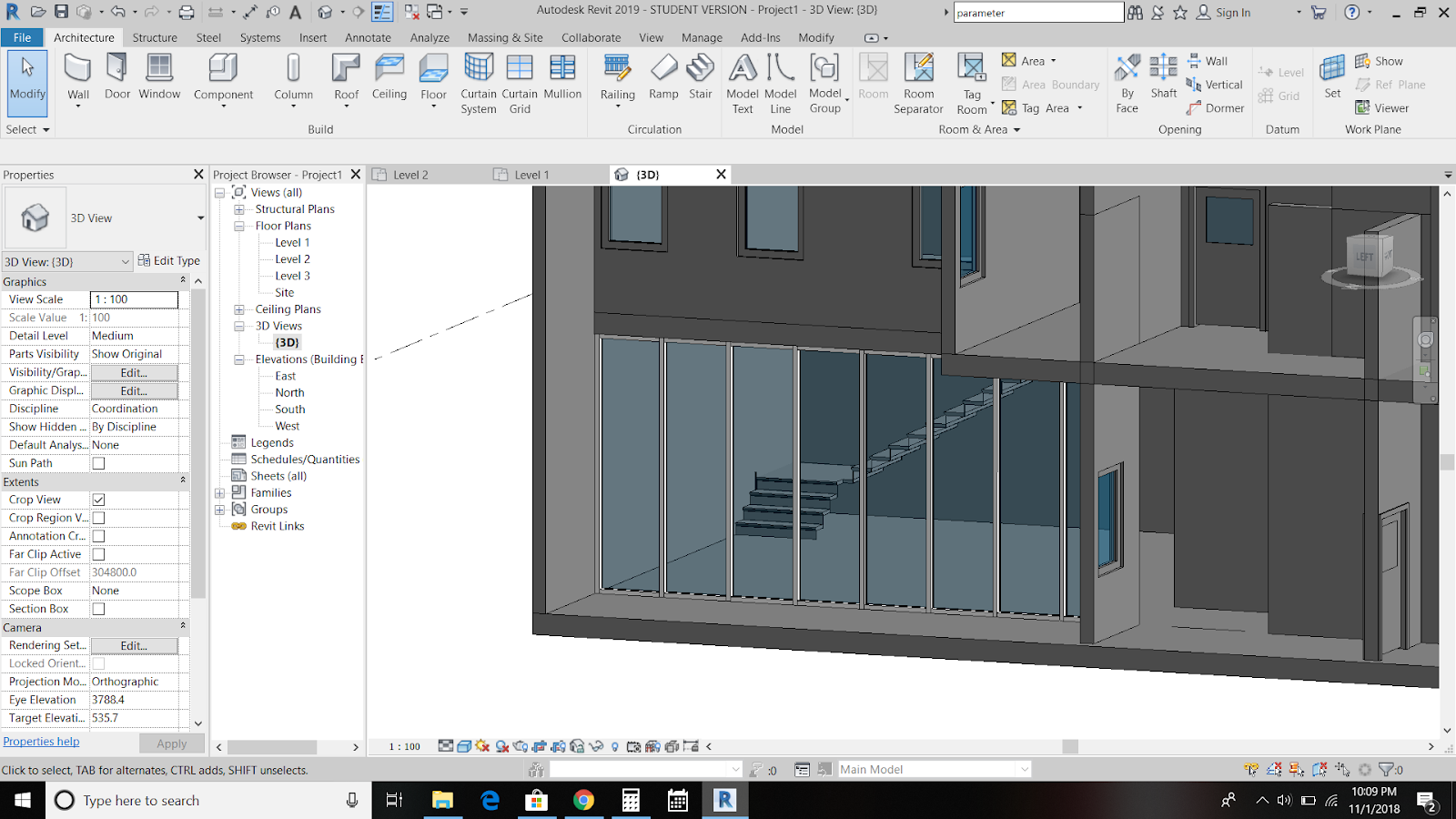
Task: Switch to the Annotate ribbon tab
Action: pyautogui.click(x=368, y=37)
